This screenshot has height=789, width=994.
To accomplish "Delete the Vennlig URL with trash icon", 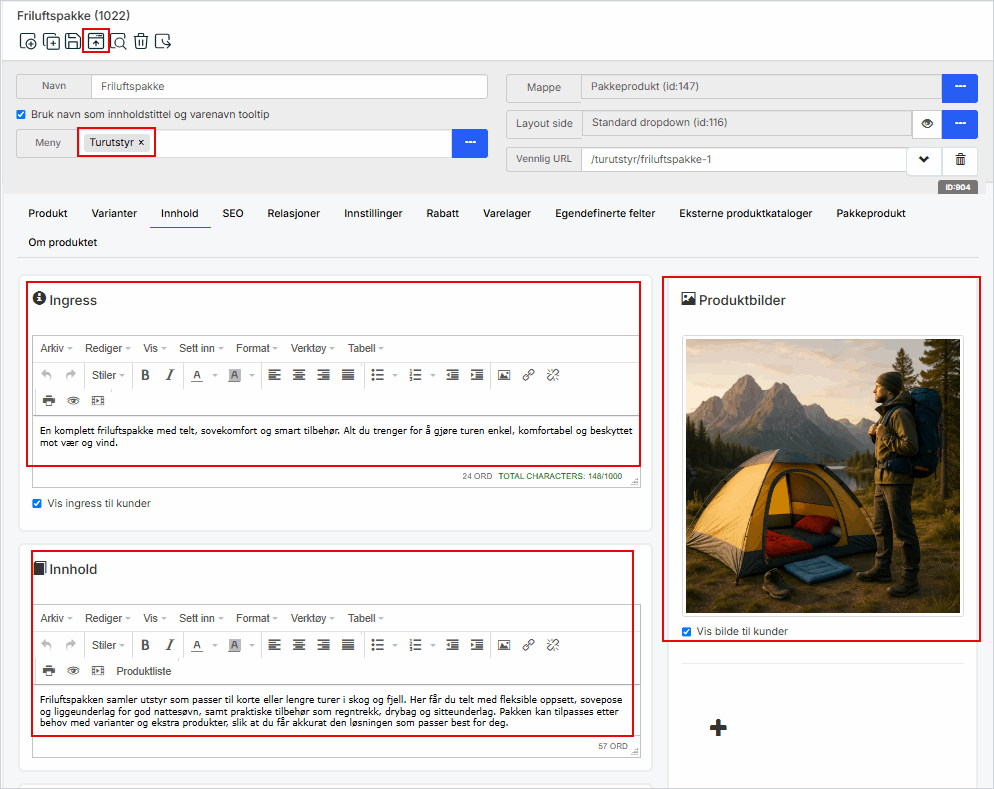I will pos(960,160).
